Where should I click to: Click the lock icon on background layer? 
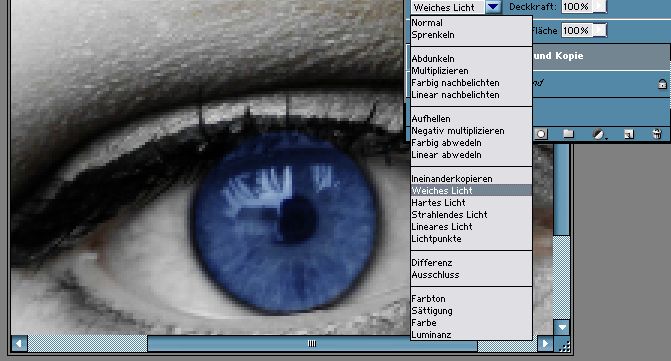click(x=662, y=84)
